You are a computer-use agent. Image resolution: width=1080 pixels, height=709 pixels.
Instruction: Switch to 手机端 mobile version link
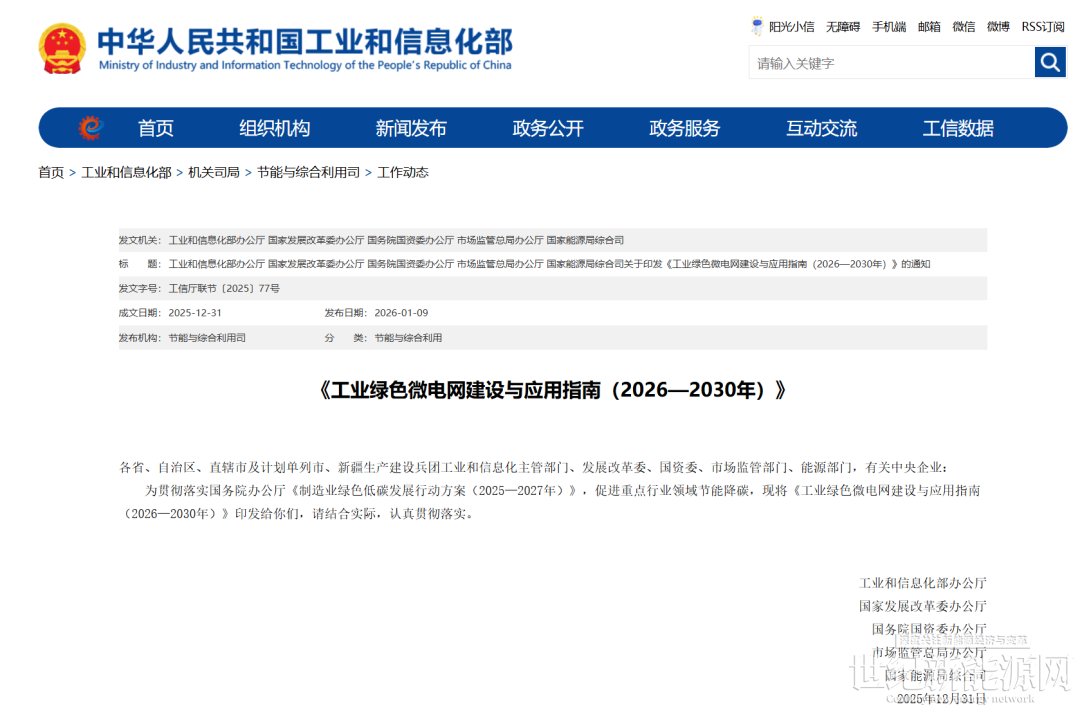pyautogui.click(x=888, y=27)
